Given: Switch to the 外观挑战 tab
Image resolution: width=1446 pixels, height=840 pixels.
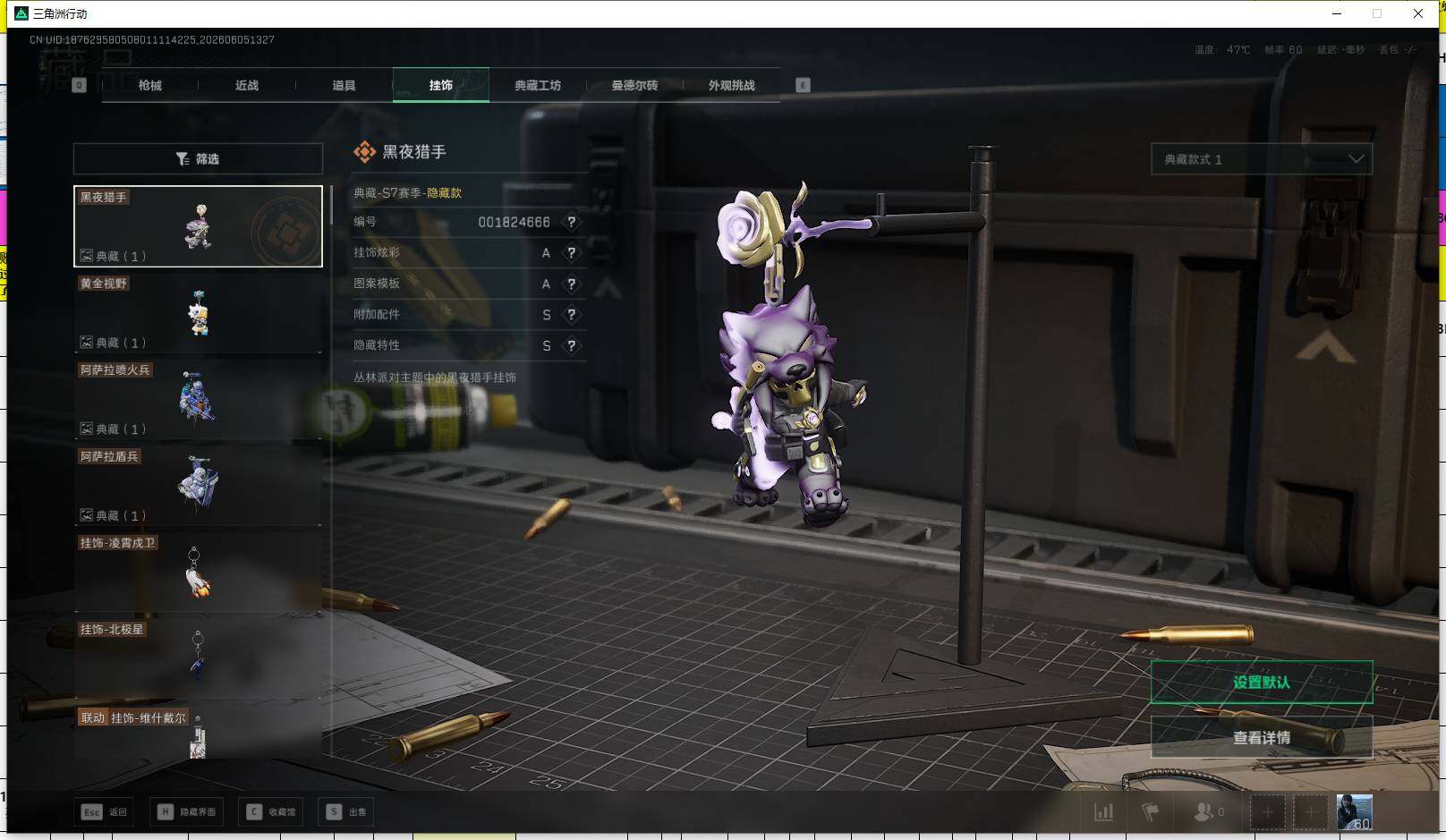Looking at the screenshot, I should (x=732, y=85).
